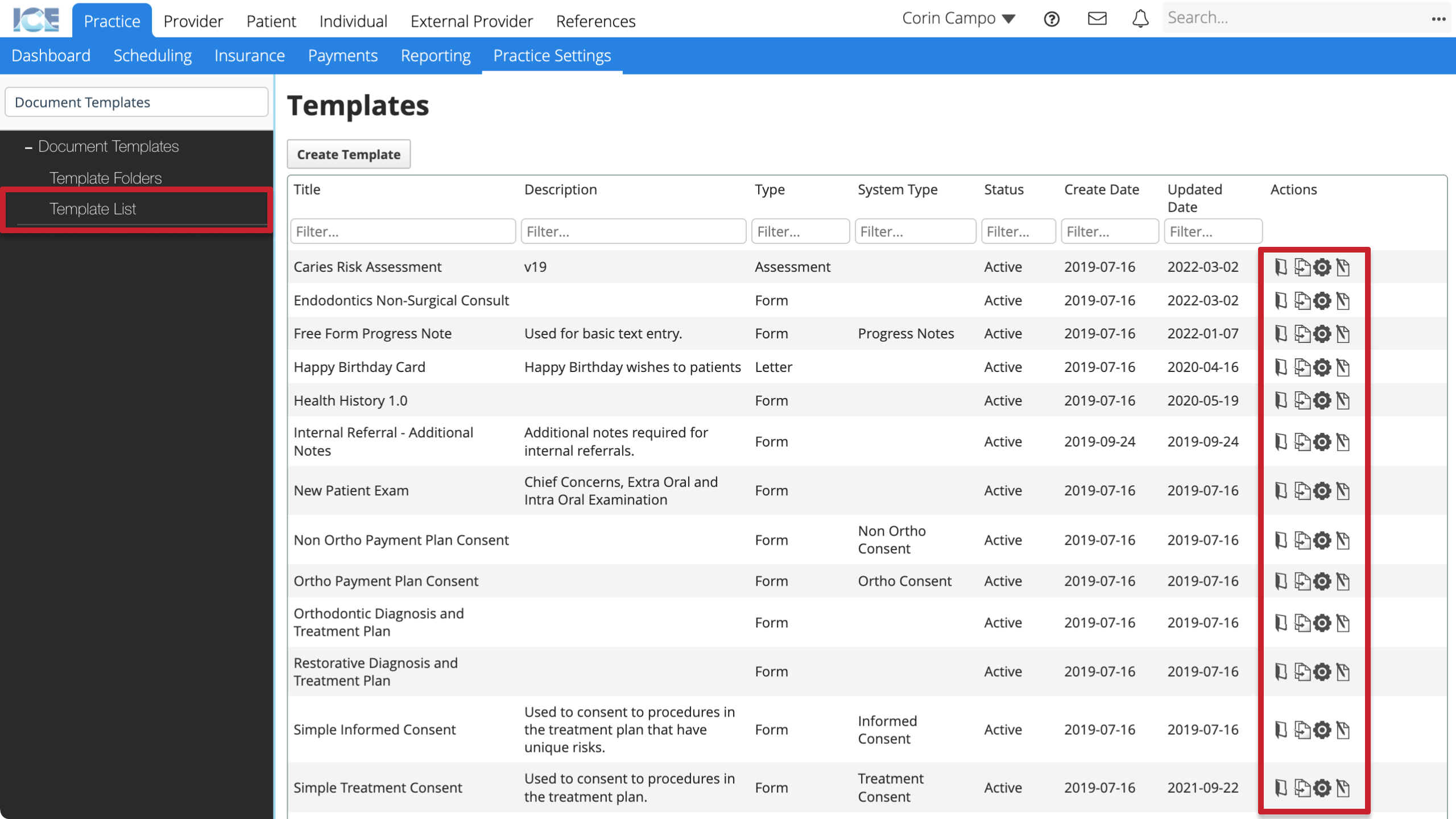Click the settings gear icon for Simple Informed Consent

[x=1322, y=729]
